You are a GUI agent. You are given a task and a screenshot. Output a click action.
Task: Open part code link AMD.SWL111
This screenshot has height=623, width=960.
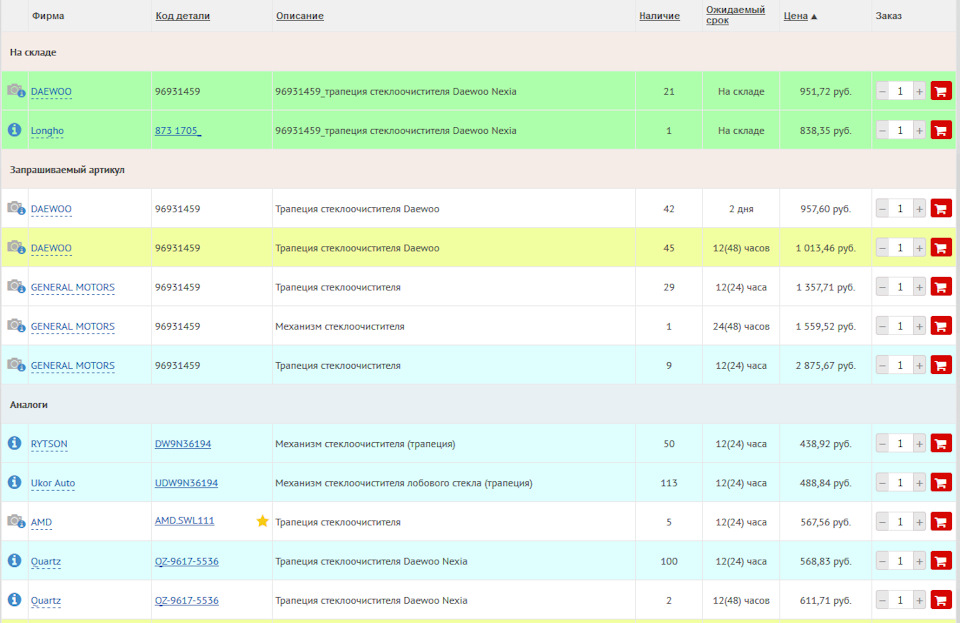point(184,521)
